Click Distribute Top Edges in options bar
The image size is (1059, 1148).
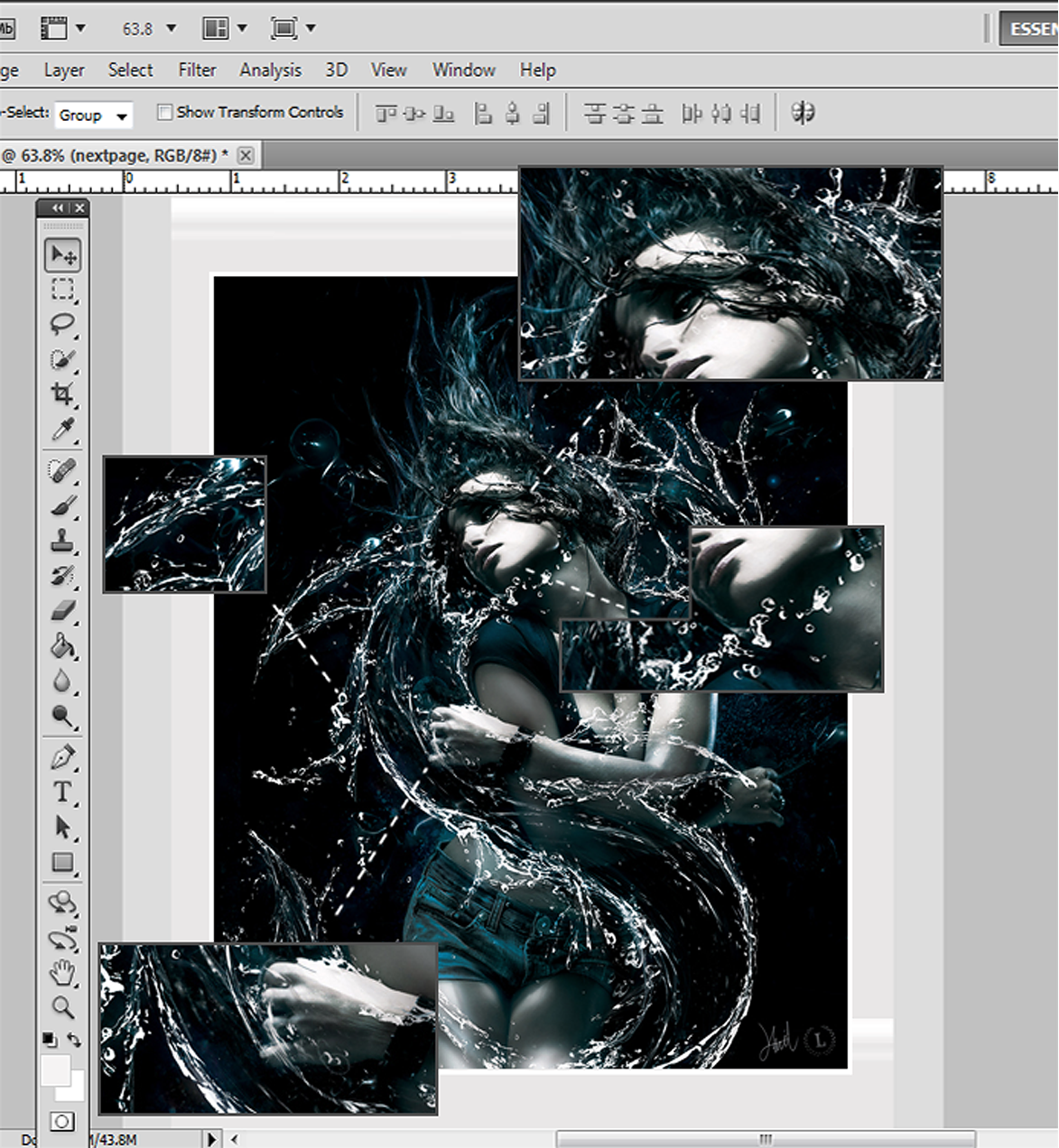[x=595, y=113]
